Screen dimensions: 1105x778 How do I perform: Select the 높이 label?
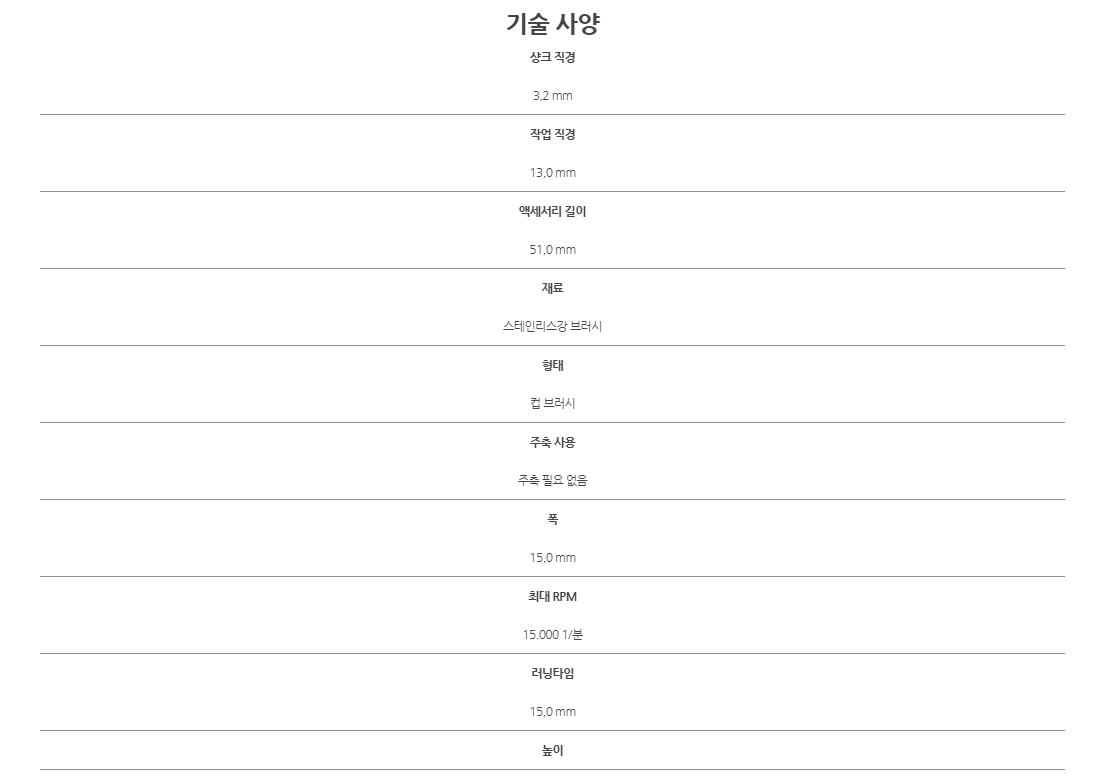point(552,751)
